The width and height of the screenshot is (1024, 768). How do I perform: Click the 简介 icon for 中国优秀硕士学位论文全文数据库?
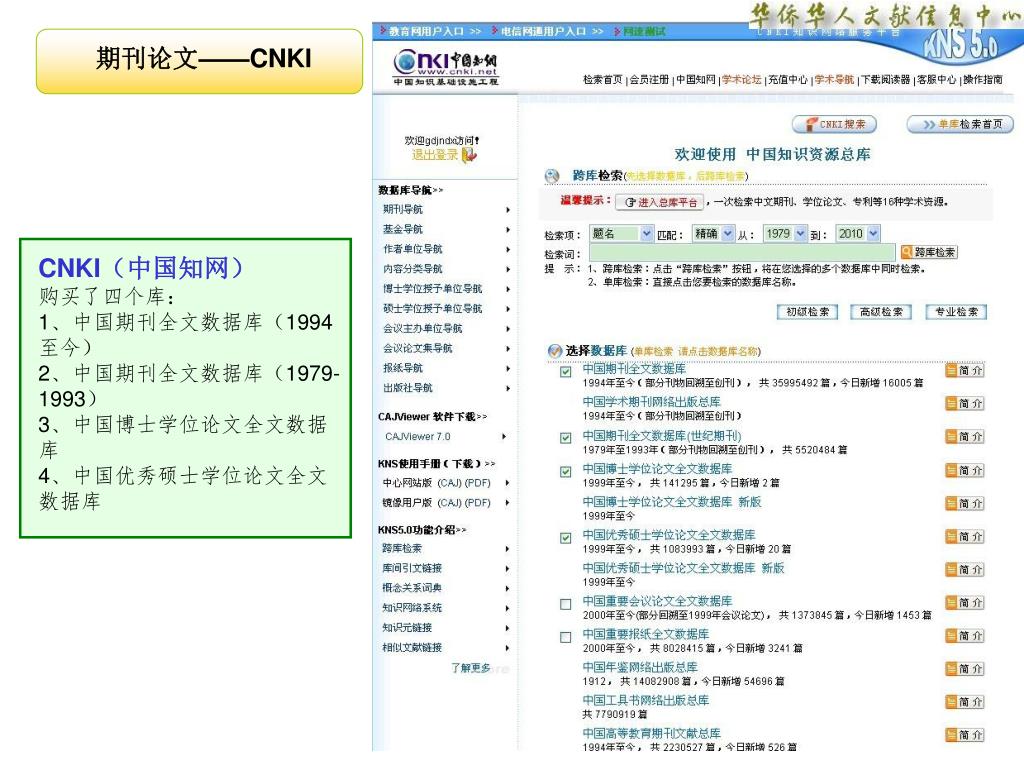coord(965,537)
